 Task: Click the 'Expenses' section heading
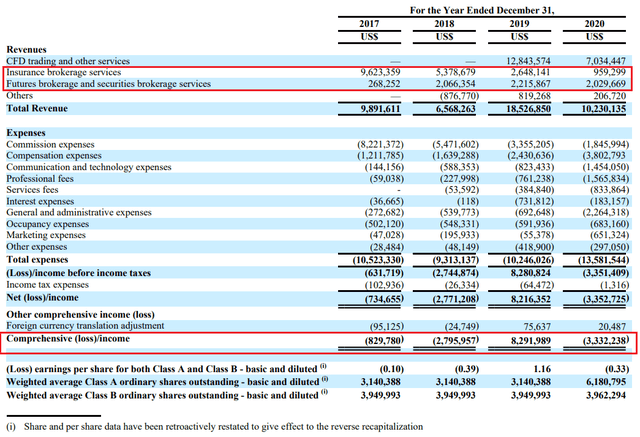pos(26,133)
